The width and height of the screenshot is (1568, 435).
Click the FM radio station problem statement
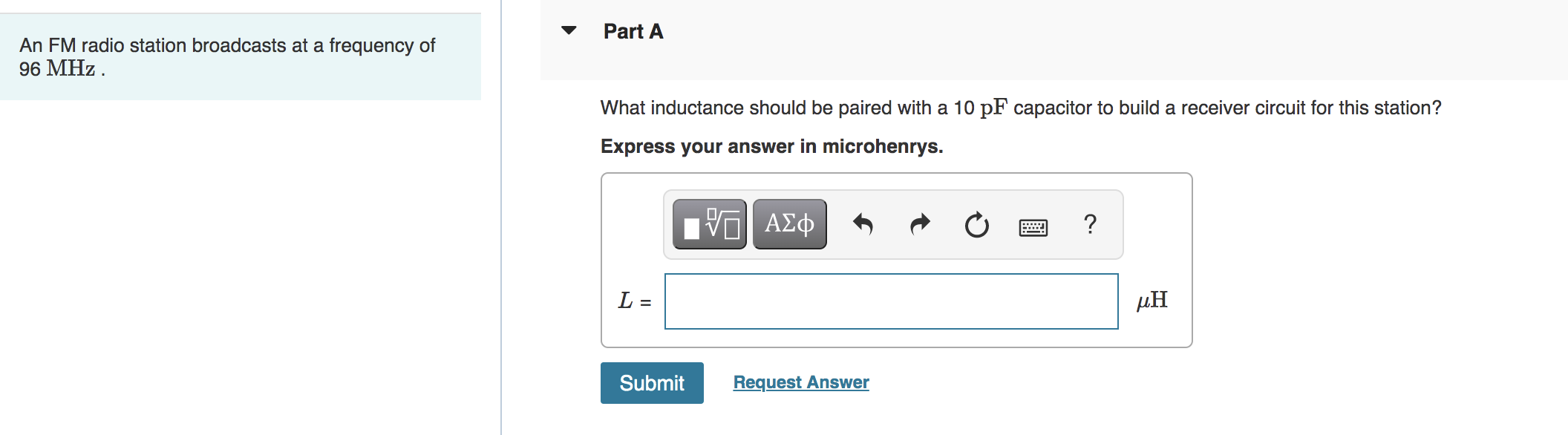[x=227, y=56]
